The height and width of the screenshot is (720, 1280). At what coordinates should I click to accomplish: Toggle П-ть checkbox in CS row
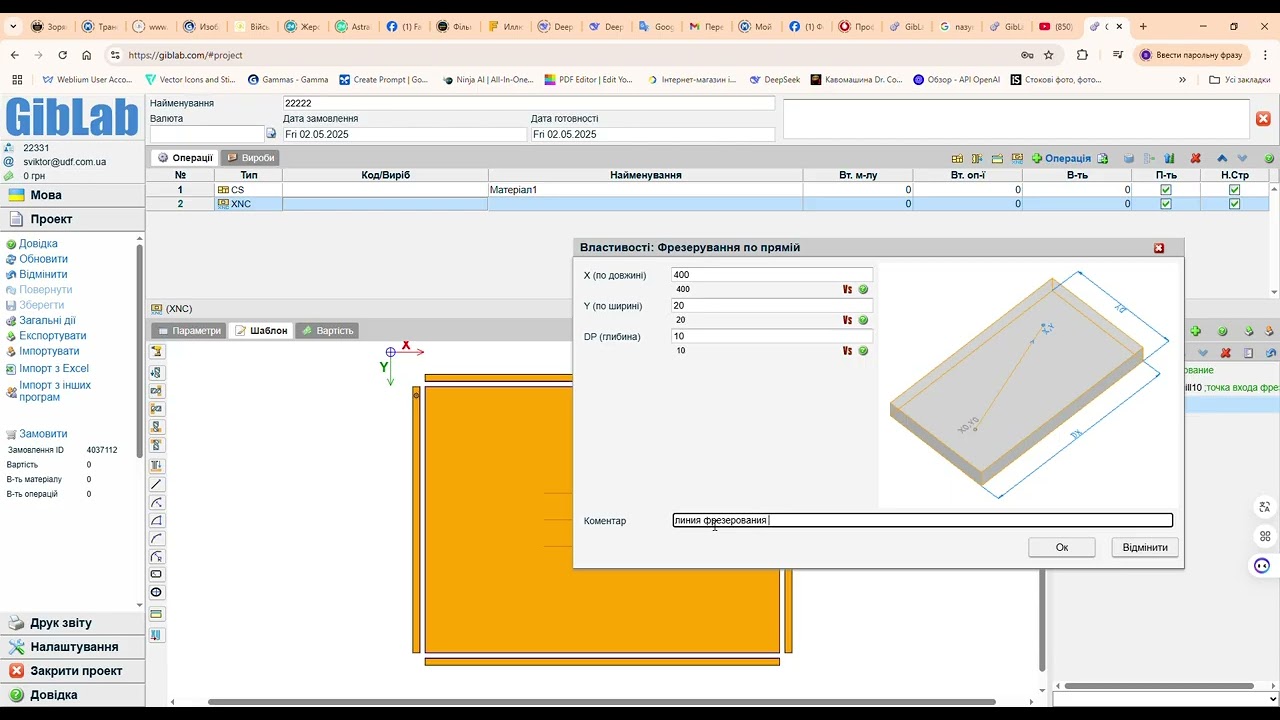(1166, 189)
